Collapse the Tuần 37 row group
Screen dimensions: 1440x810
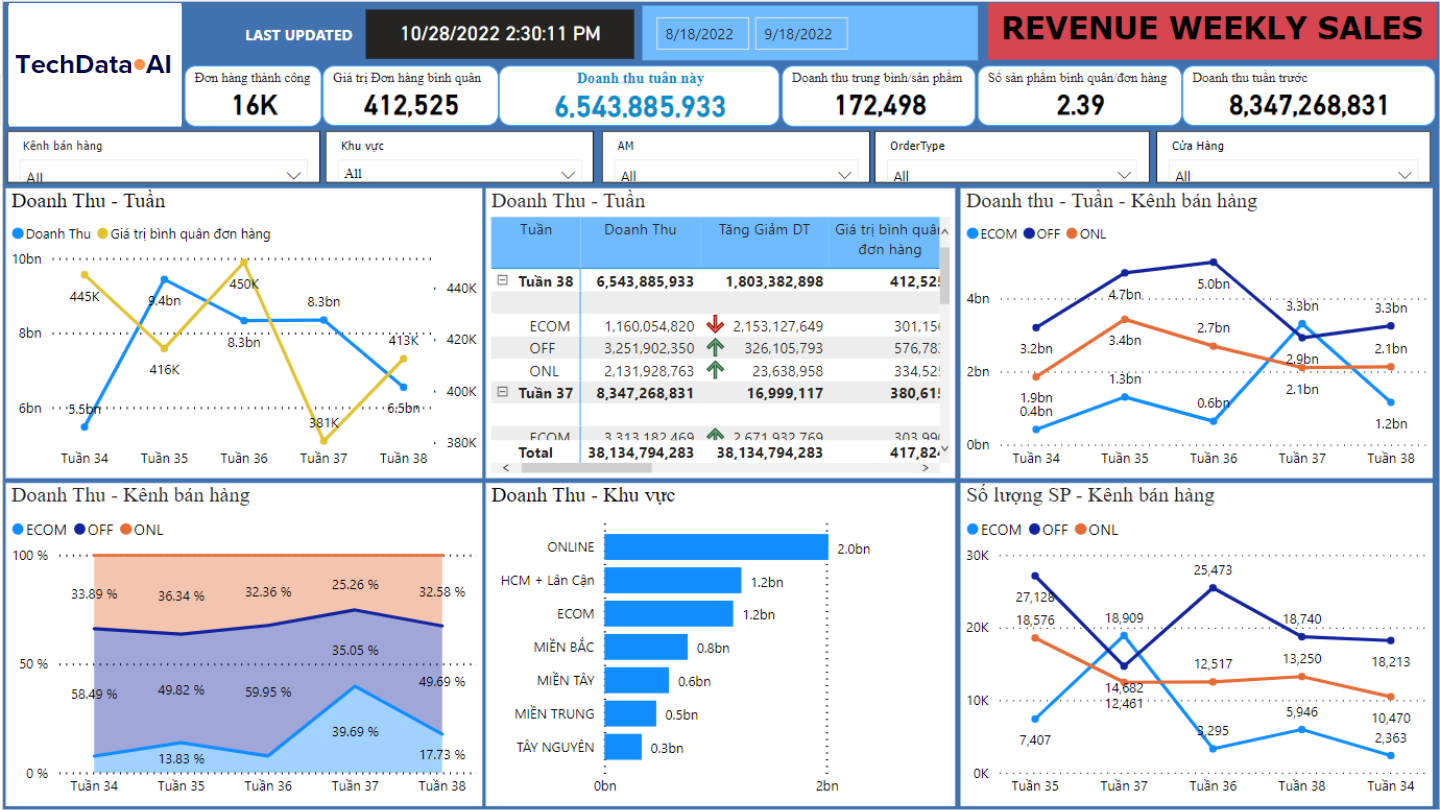tap(502, 393)
